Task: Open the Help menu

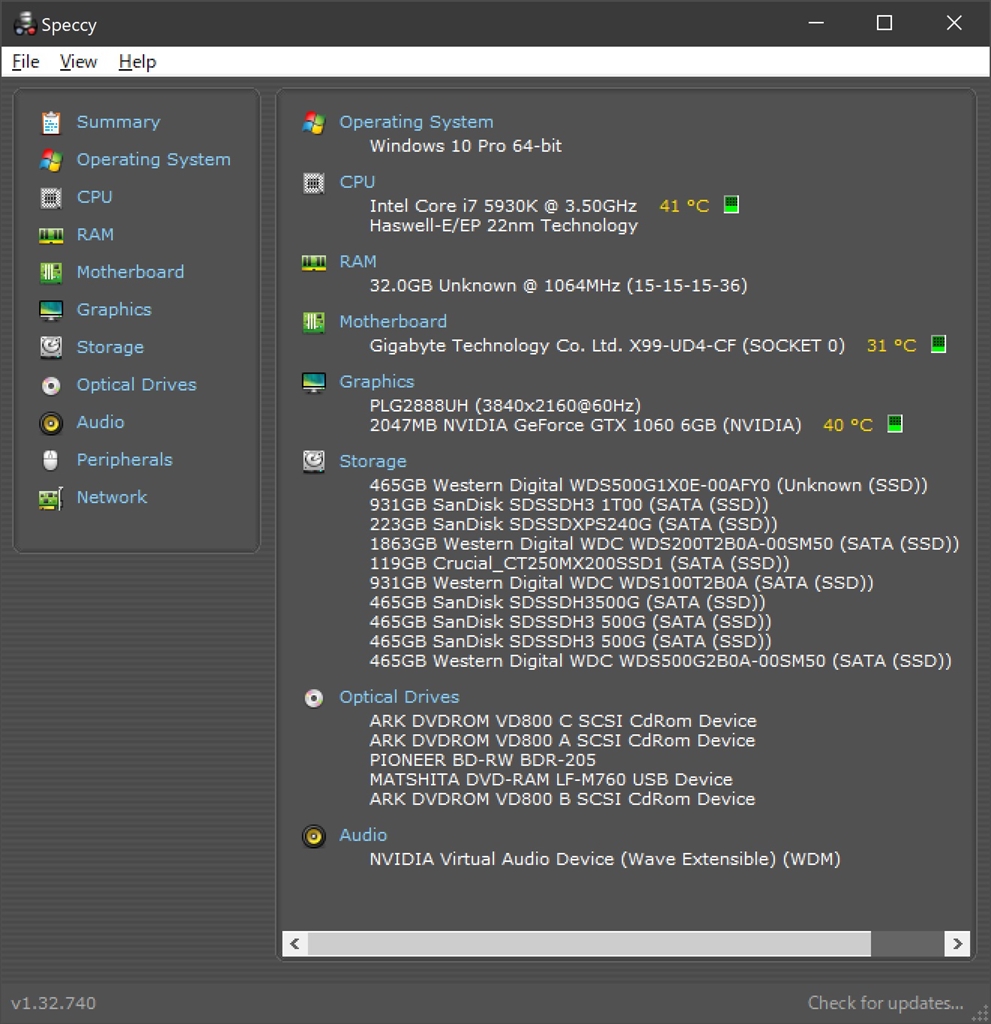Action: click(x=137, y=61)
